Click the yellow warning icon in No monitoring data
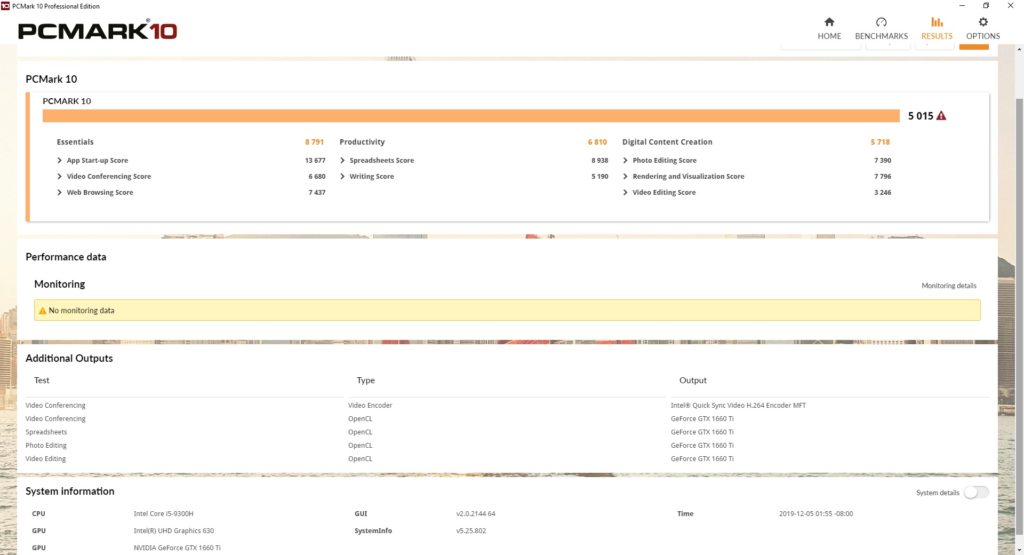This screenshot has width=1024, height=555. click(42, 311)
